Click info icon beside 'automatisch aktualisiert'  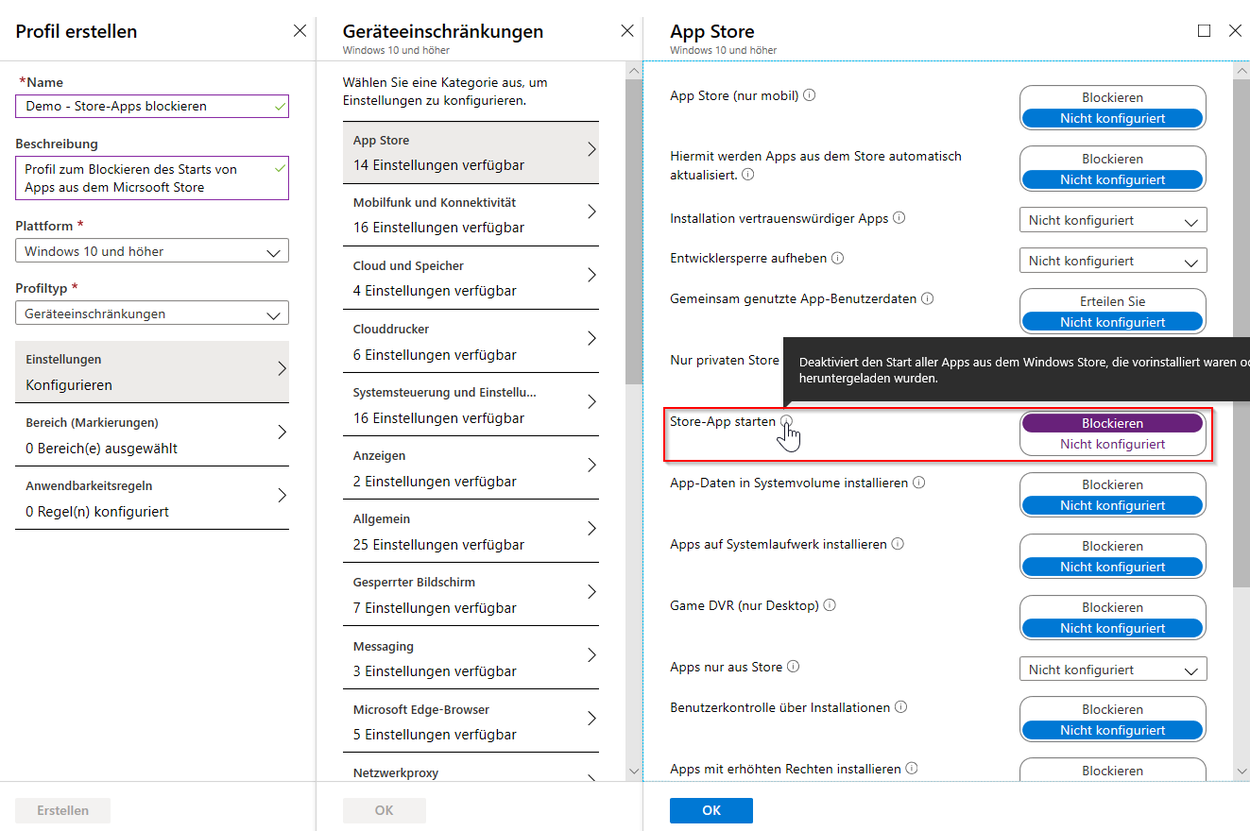pos(748,174)
